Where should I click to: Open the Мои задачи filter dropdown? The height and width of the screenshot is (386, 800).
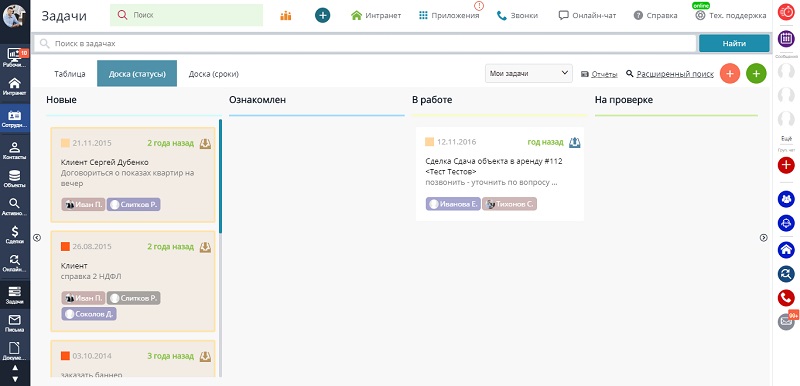[529, 73]
